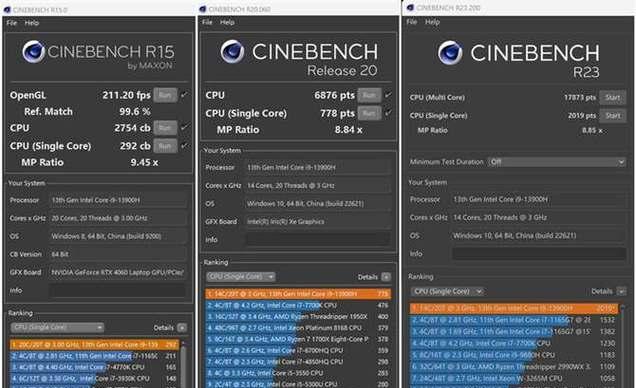Open Minimum Test Duration dropdown in R23
Image resolution: width=636 pixels, height=388 pixels.
click(x=556, y=162)
